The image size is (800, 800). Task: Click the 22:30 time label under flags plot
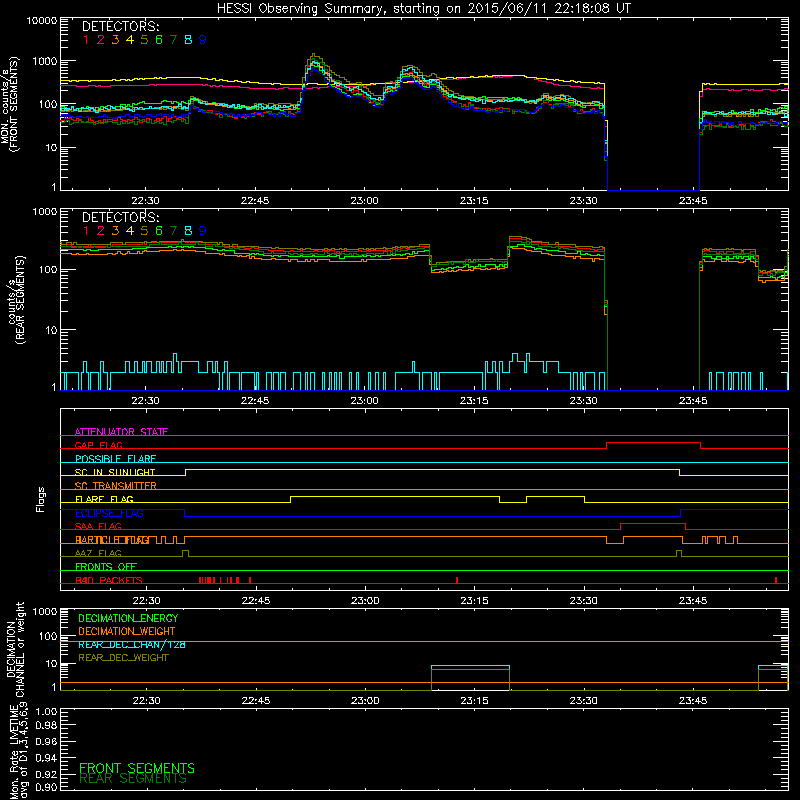click(146, 601)
